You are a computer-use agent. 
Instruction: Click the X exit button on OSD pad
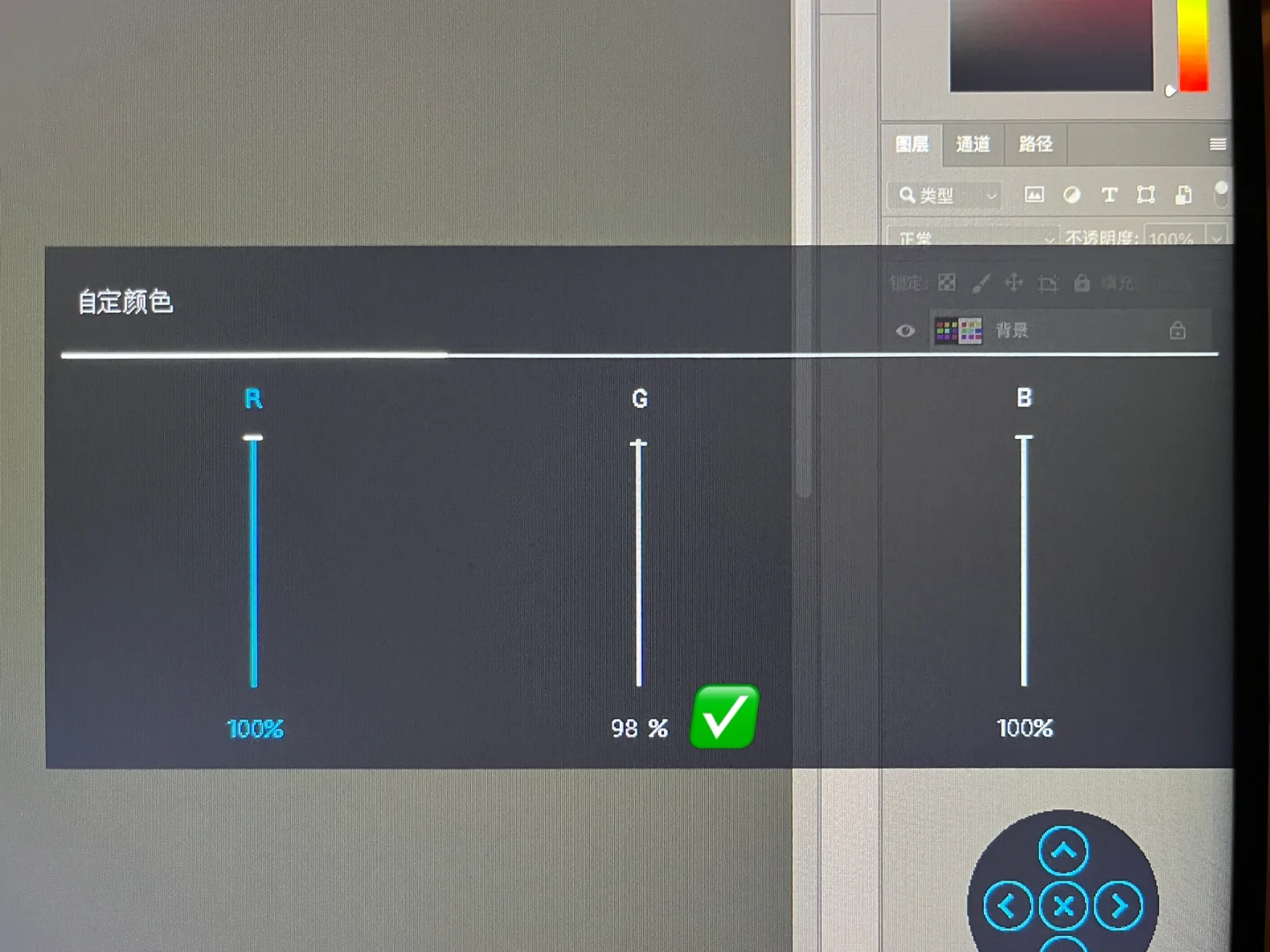coord(1064,905)
